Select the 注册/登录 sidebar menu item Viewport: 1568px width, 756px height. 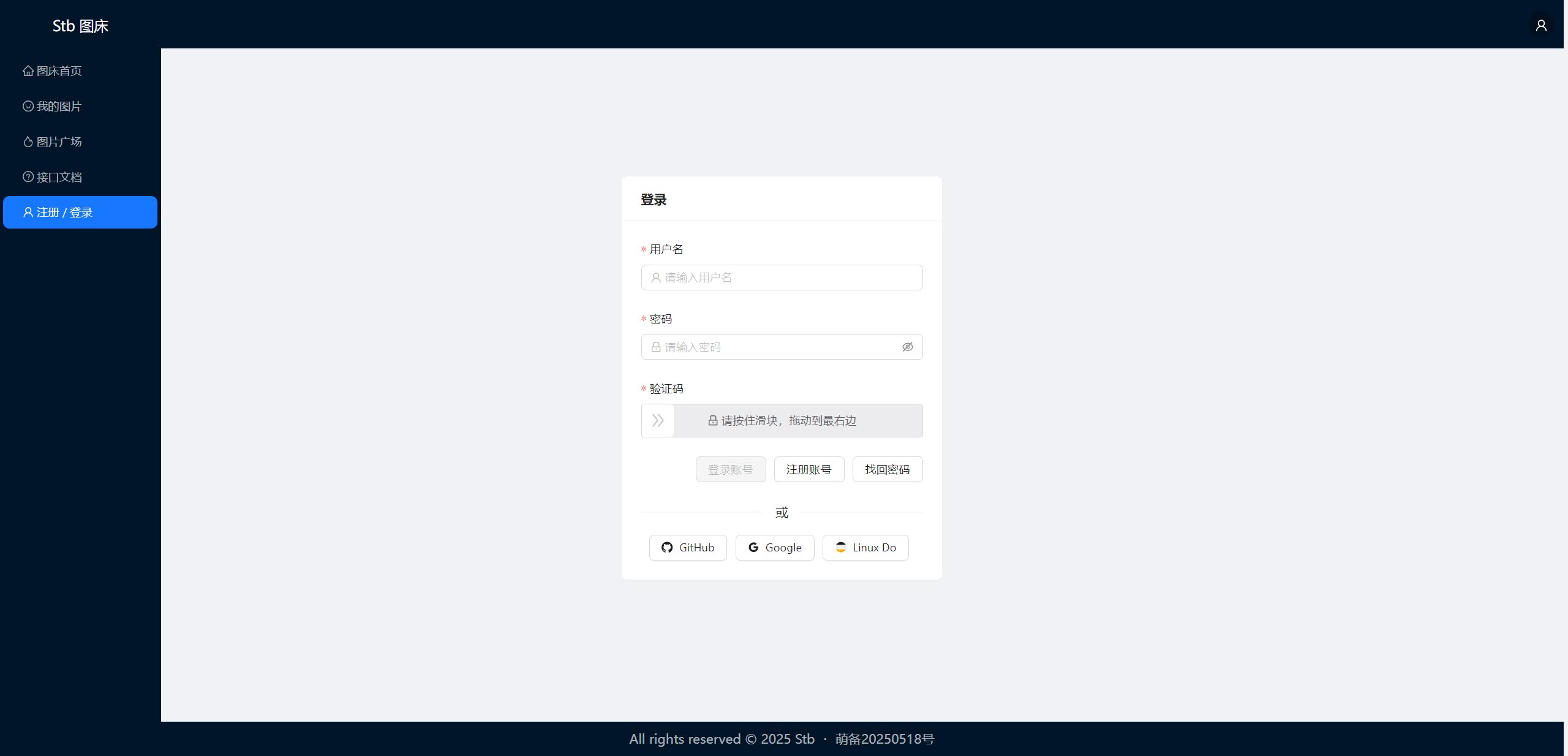click(80, 212)
